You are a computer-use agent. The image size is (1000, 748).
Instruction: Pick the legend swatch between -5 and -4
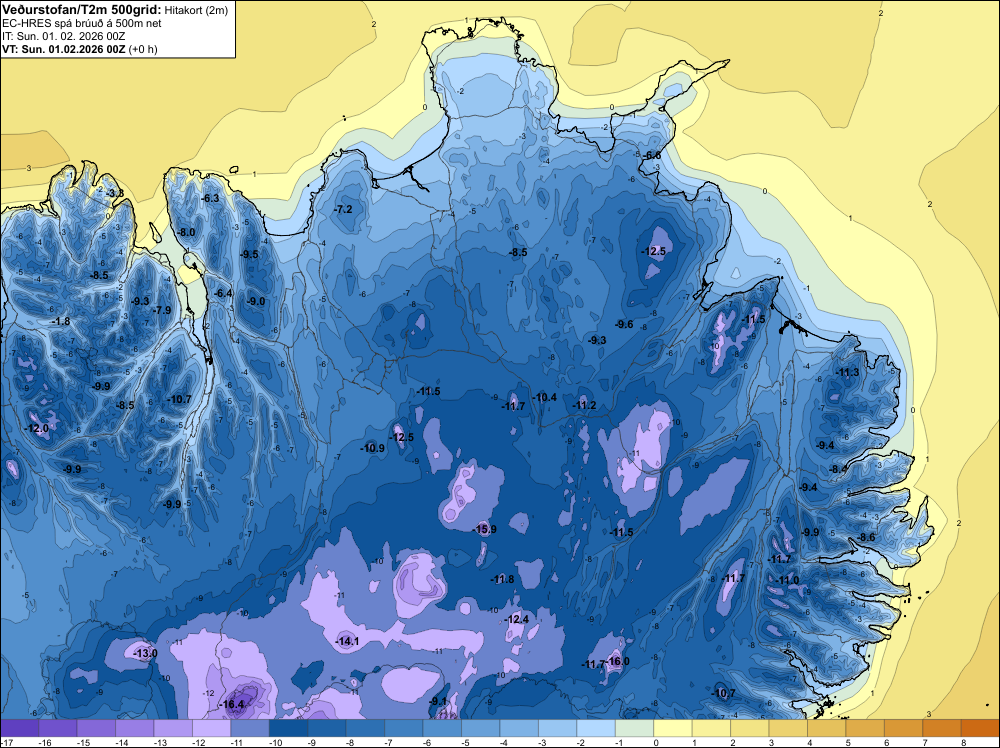click(481, 728)
